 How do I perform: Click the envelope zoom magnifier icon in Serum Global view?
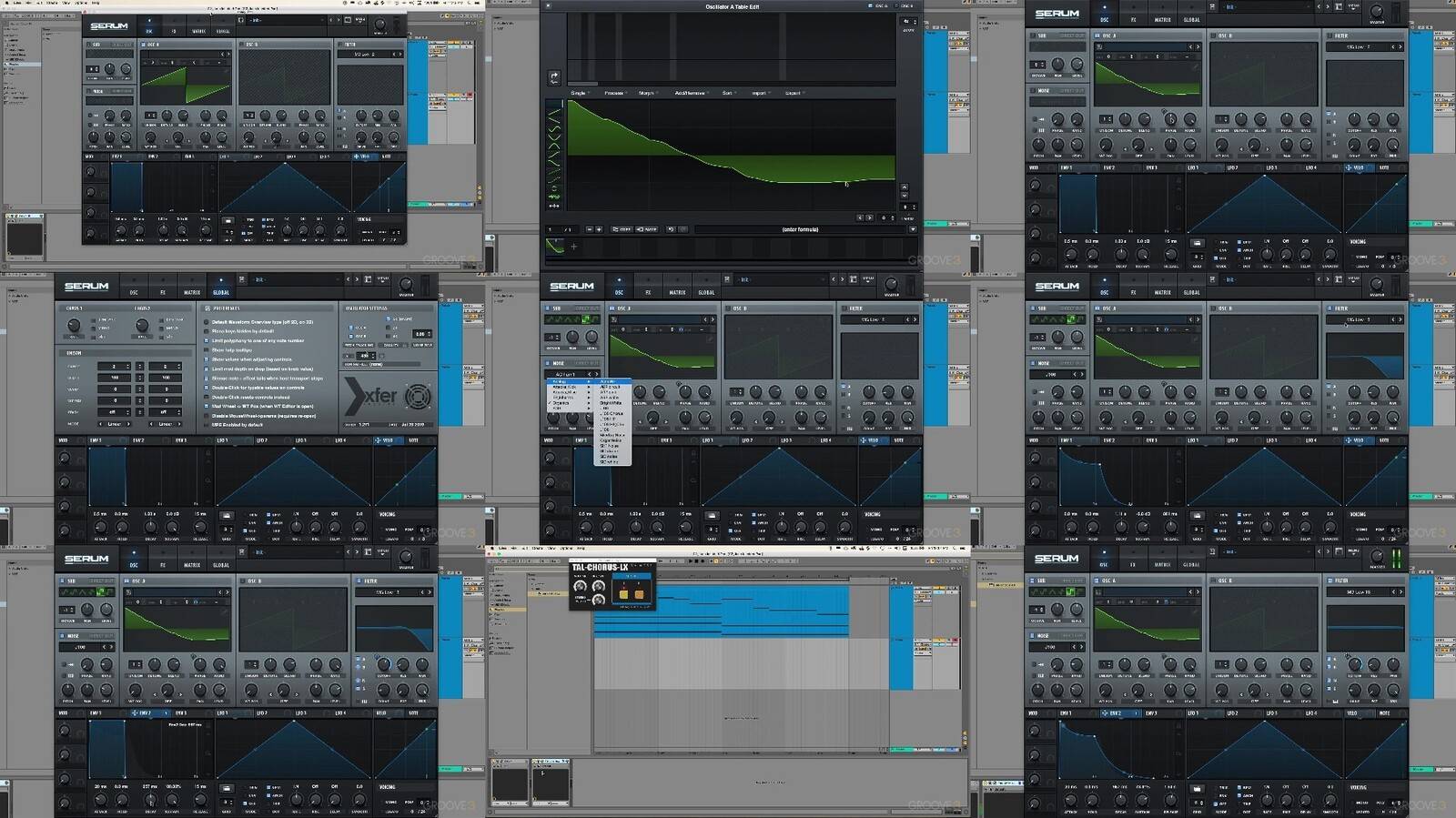point(208,480)
